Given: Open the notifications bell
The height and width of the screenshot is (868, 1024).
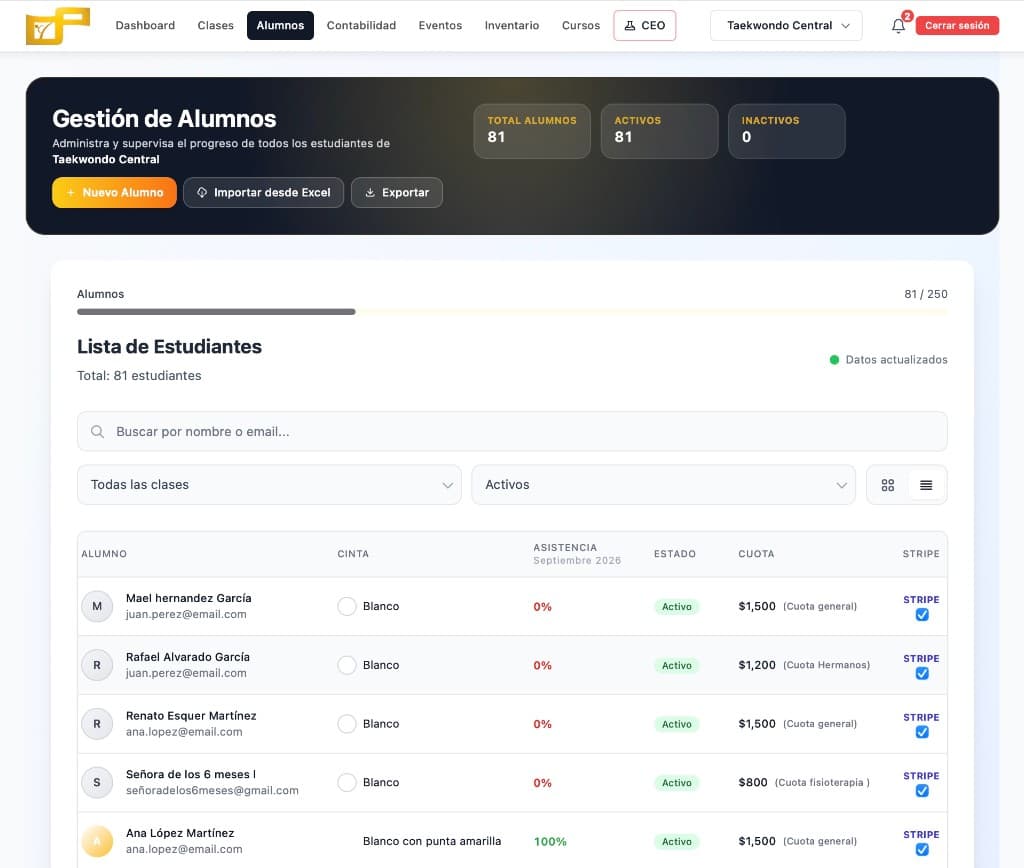Looking at the screenshot, I should 899,25.
